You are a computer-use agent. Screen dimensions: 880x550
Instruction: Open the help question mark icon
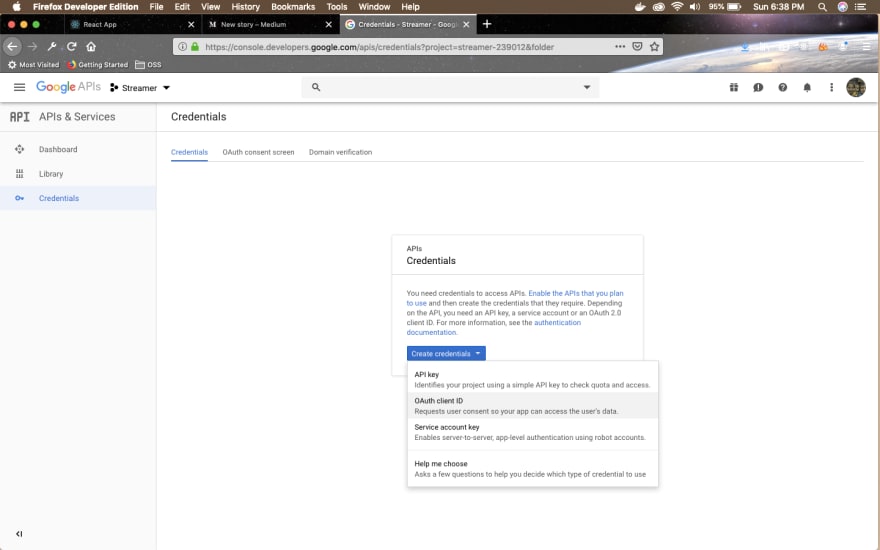[782, 87]
